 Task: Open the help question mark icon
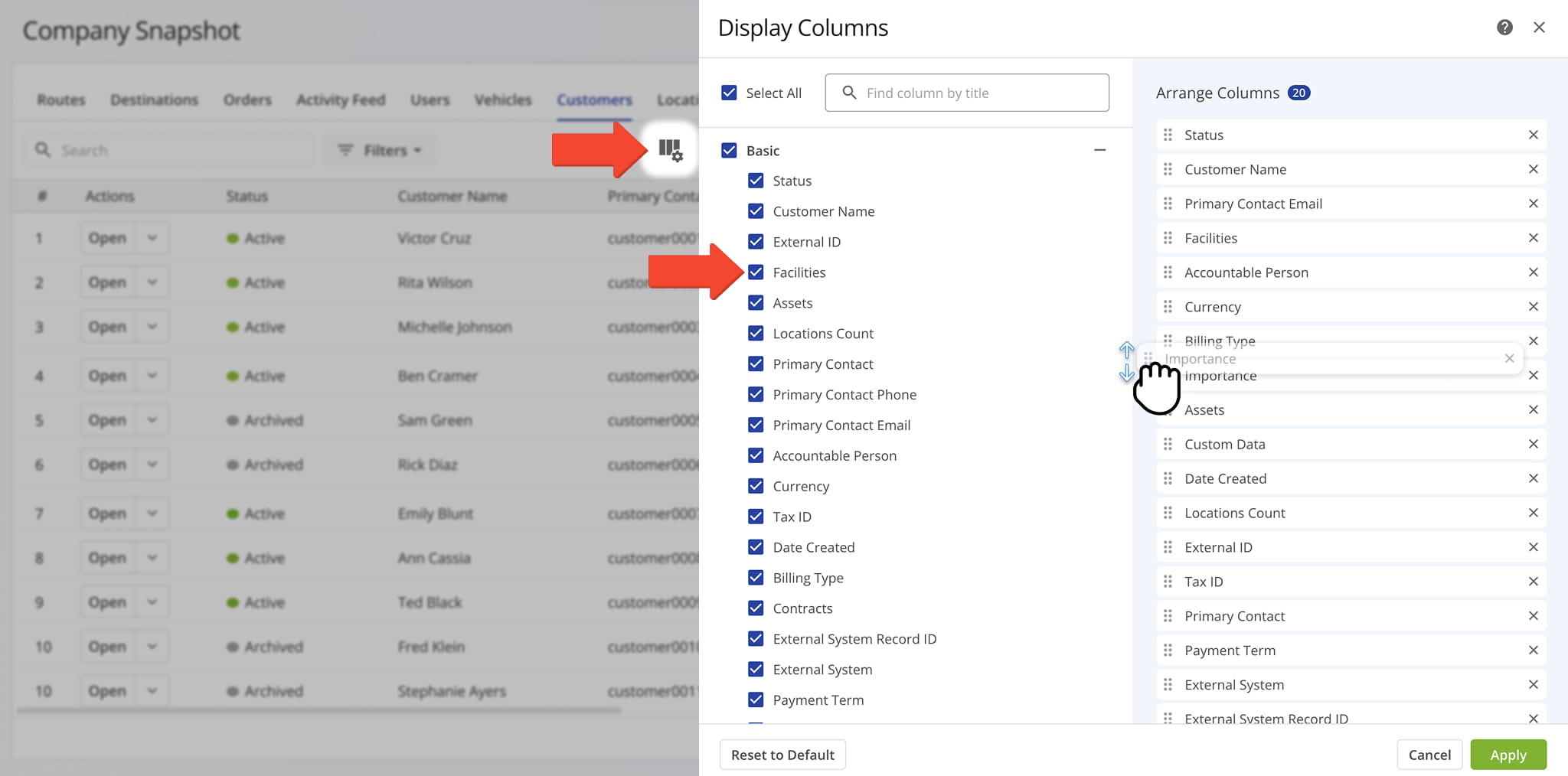click(x=1504, y=28)
